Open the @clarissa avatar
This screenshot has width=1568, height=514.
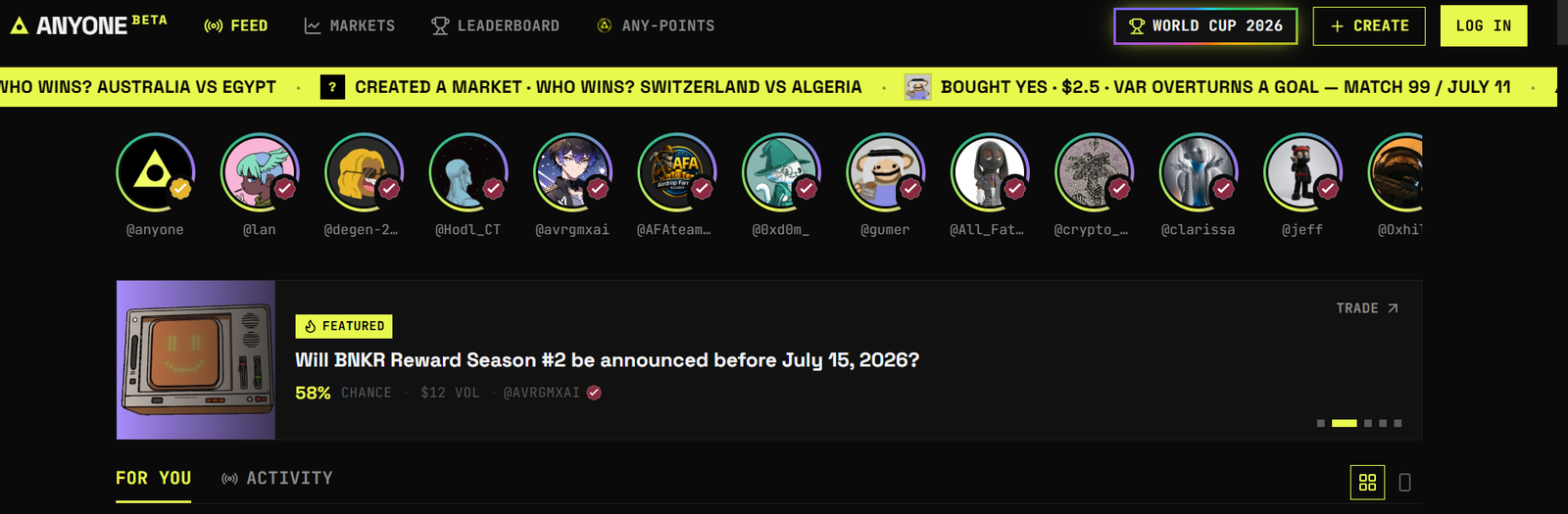tap(1199, 172)
